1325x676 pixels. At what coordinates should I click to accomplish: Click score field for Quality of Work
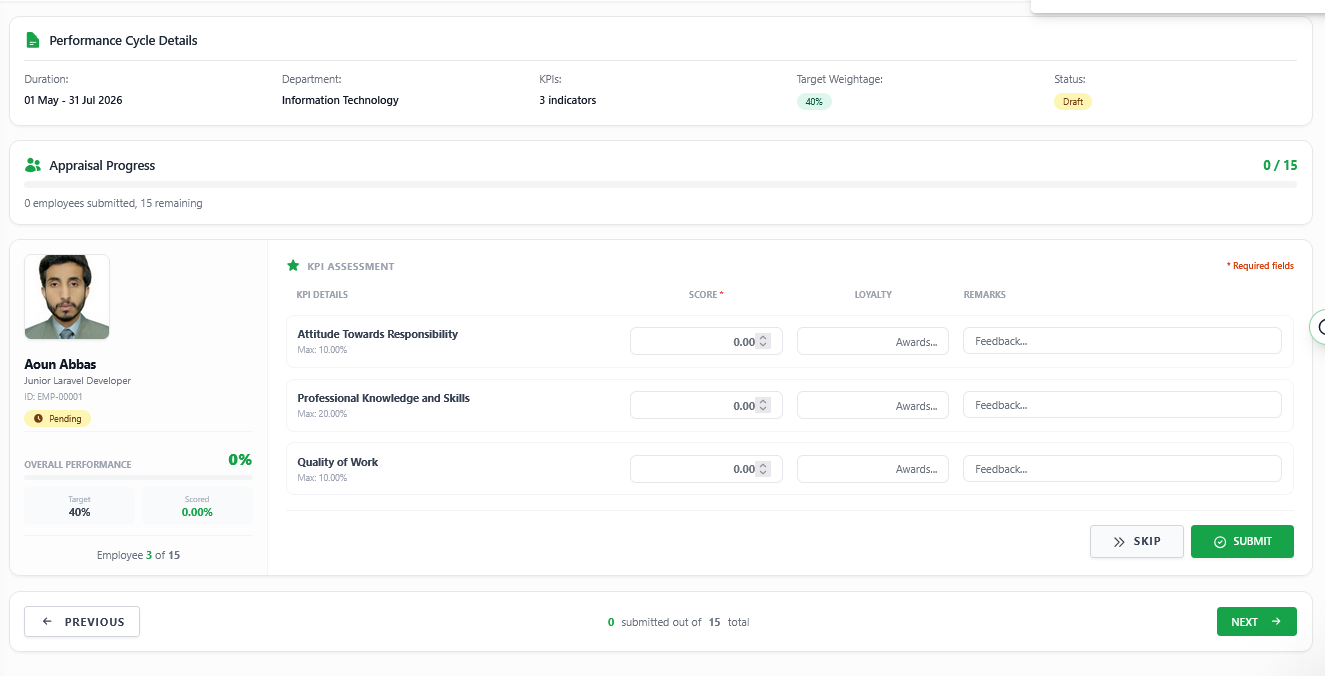pos(706,469)
